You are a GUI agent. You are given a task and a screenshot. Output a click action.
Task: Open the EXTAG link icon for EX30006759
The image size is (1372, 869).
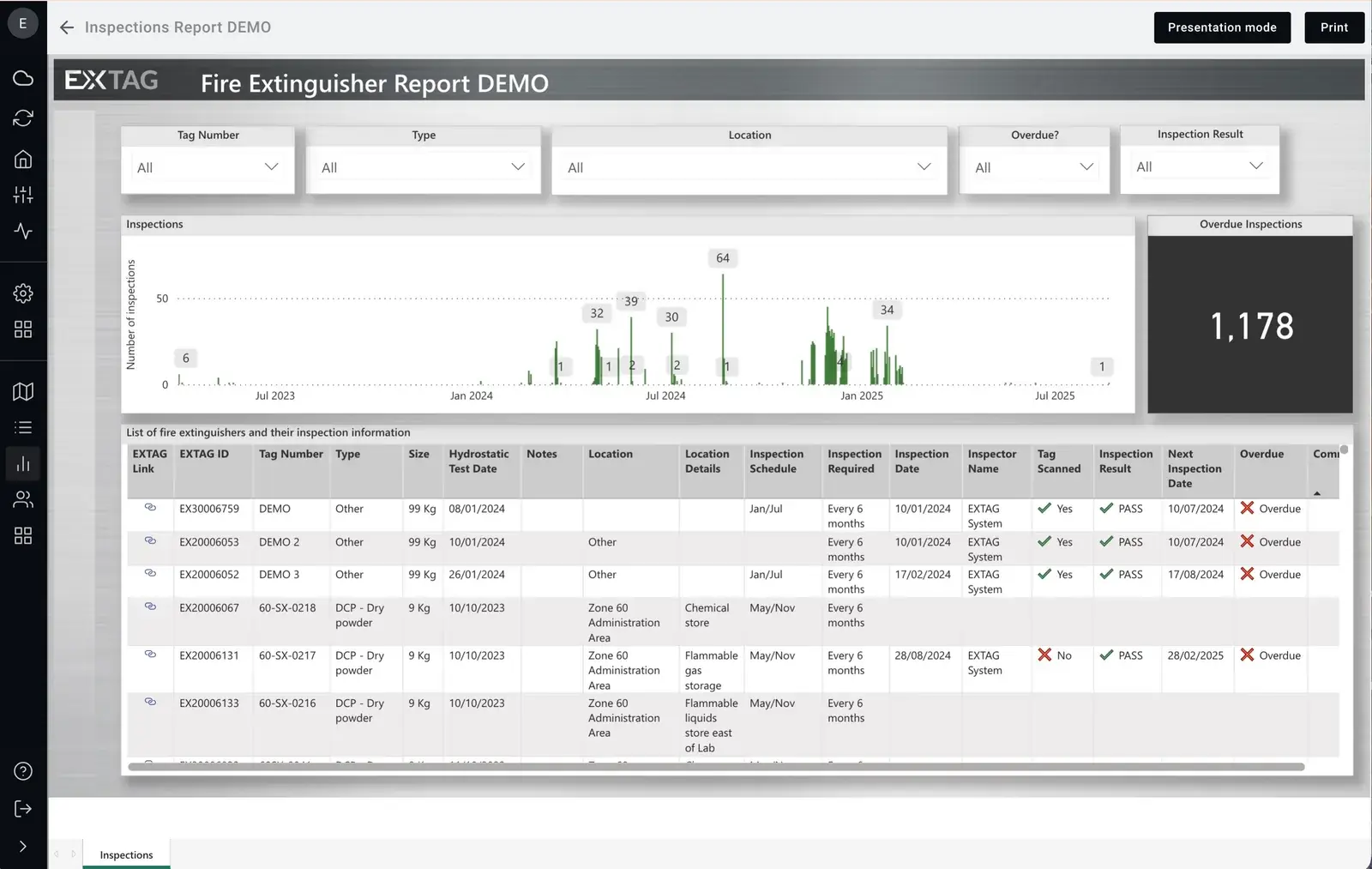click(x=150, y=508)
